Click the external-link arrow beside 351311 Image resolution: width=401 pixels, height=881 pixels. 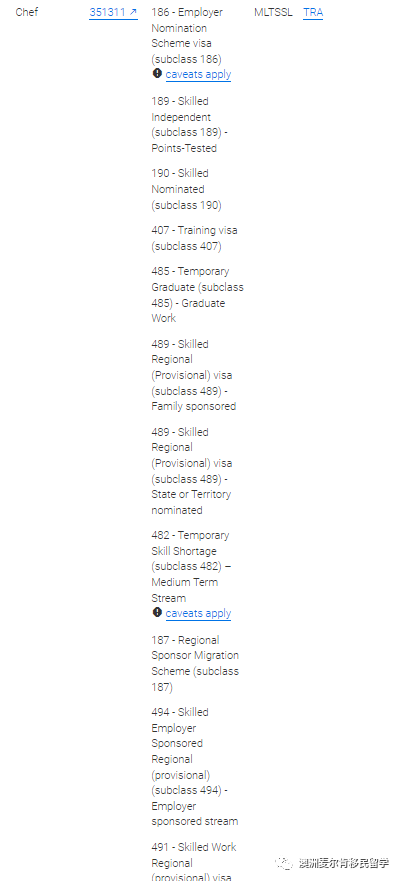click(x=134, y=12)
